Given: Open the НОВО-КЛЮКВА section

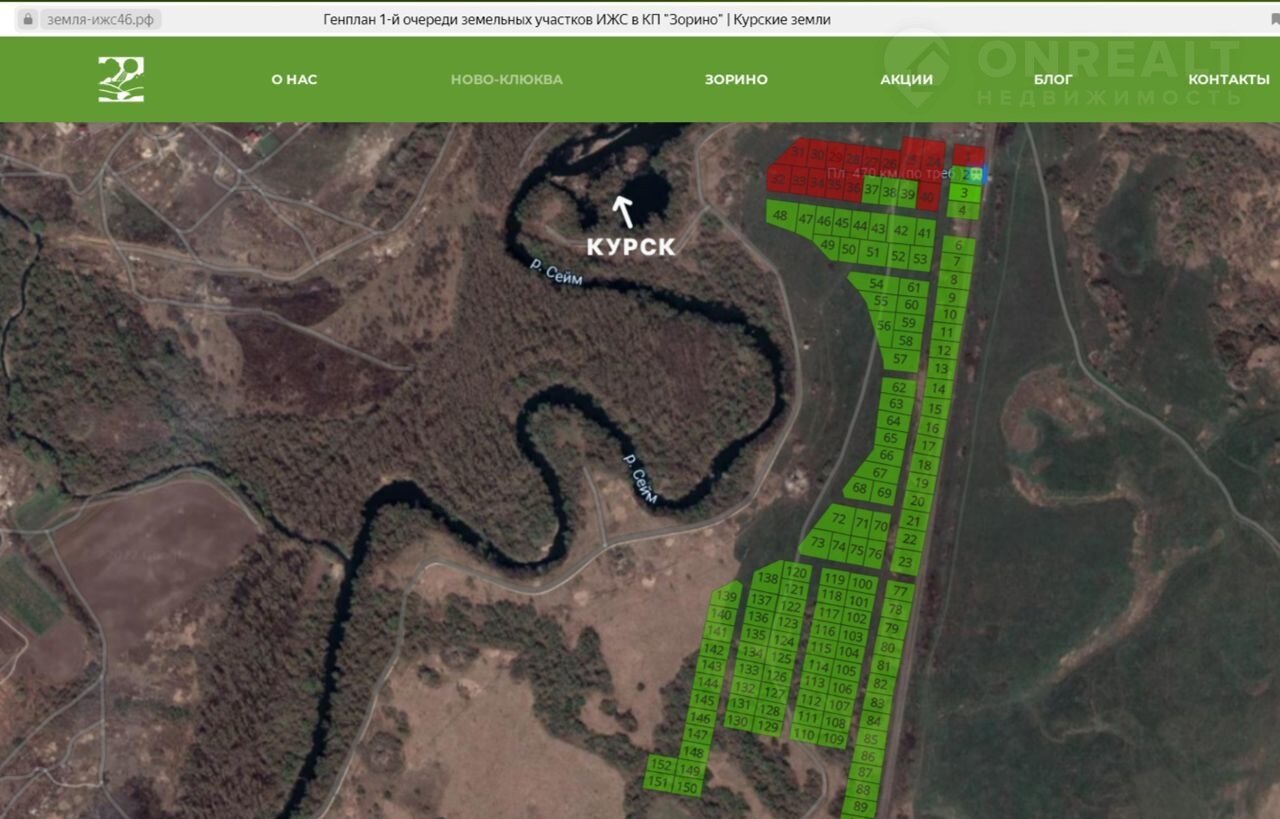Looking at the screenshot, I should [506, 79].
